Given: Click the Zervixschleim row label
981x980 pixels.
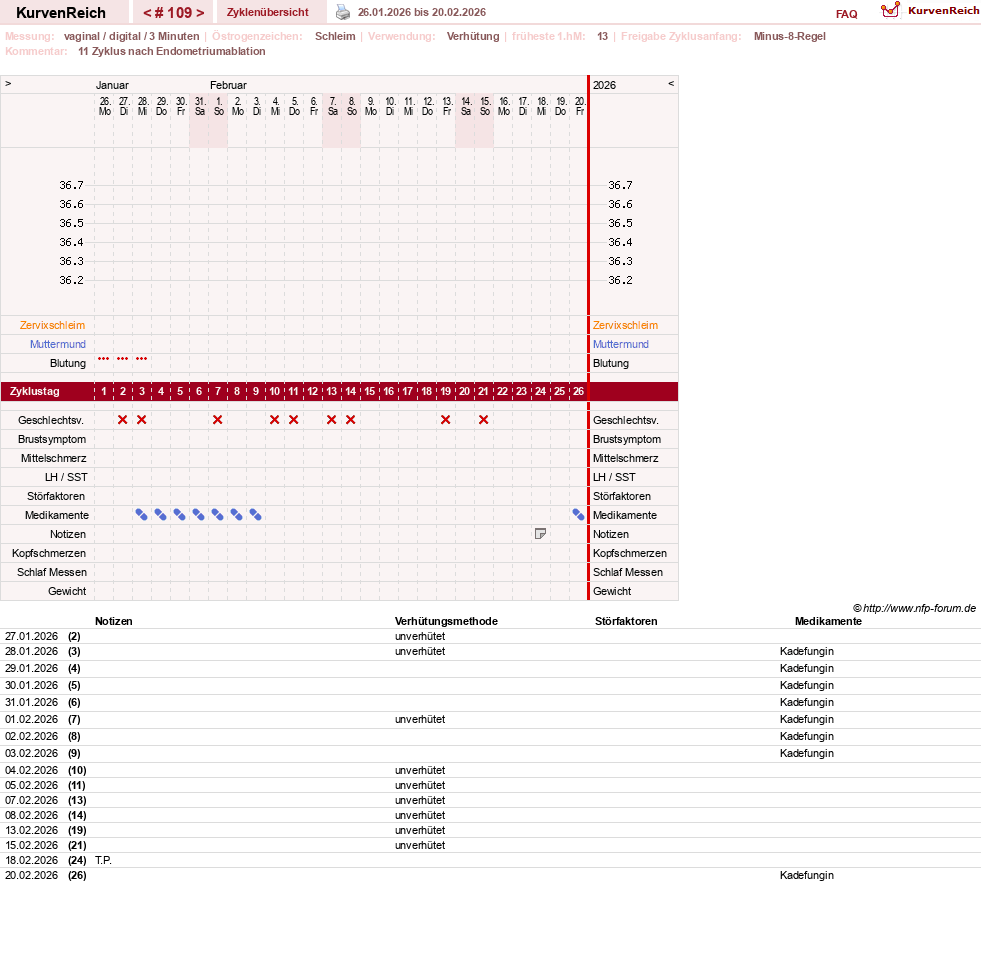Looking at the screenshot, I should [53, 325].
